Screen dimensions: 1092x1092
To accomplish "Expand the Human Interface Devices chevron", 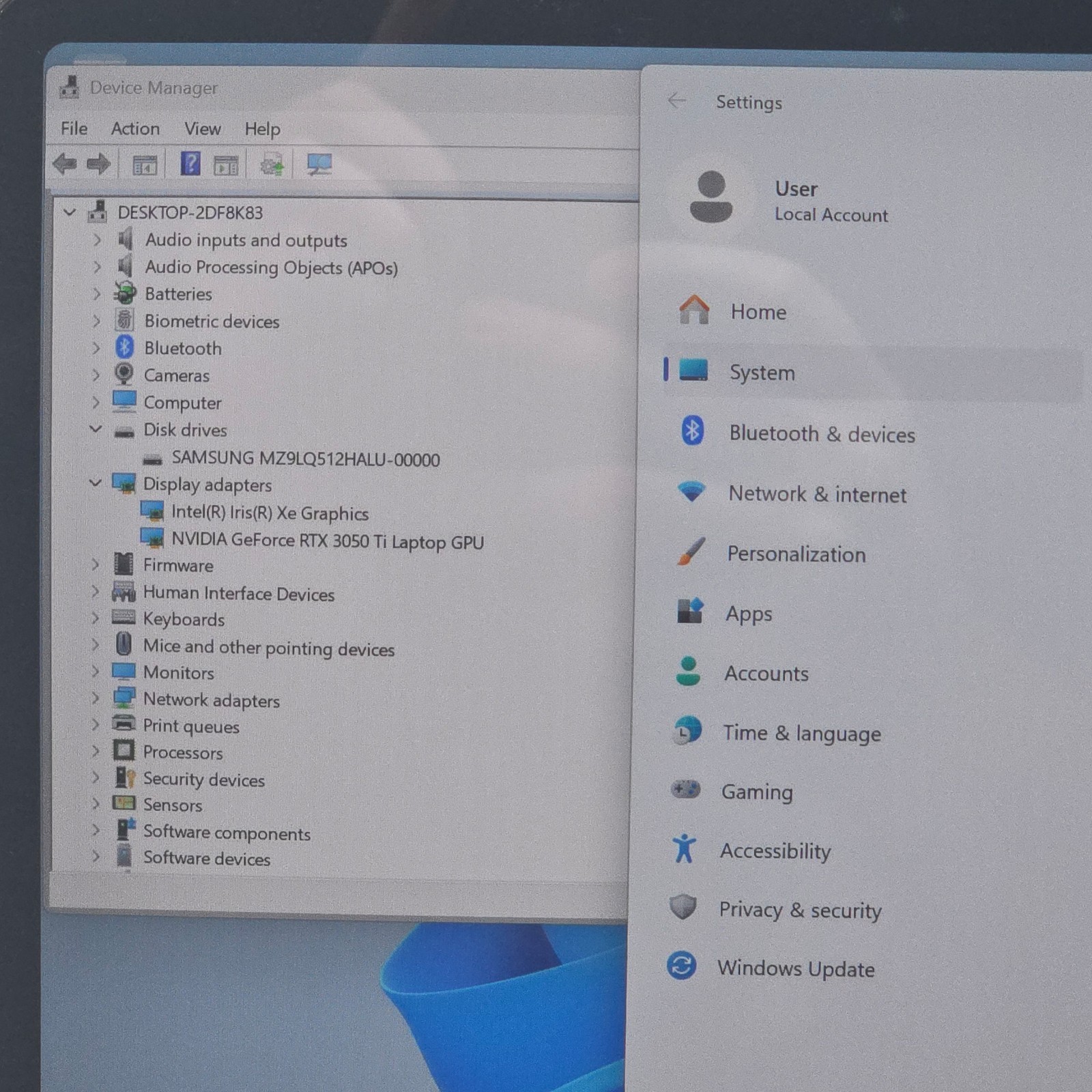I will [x=96, y=592].
